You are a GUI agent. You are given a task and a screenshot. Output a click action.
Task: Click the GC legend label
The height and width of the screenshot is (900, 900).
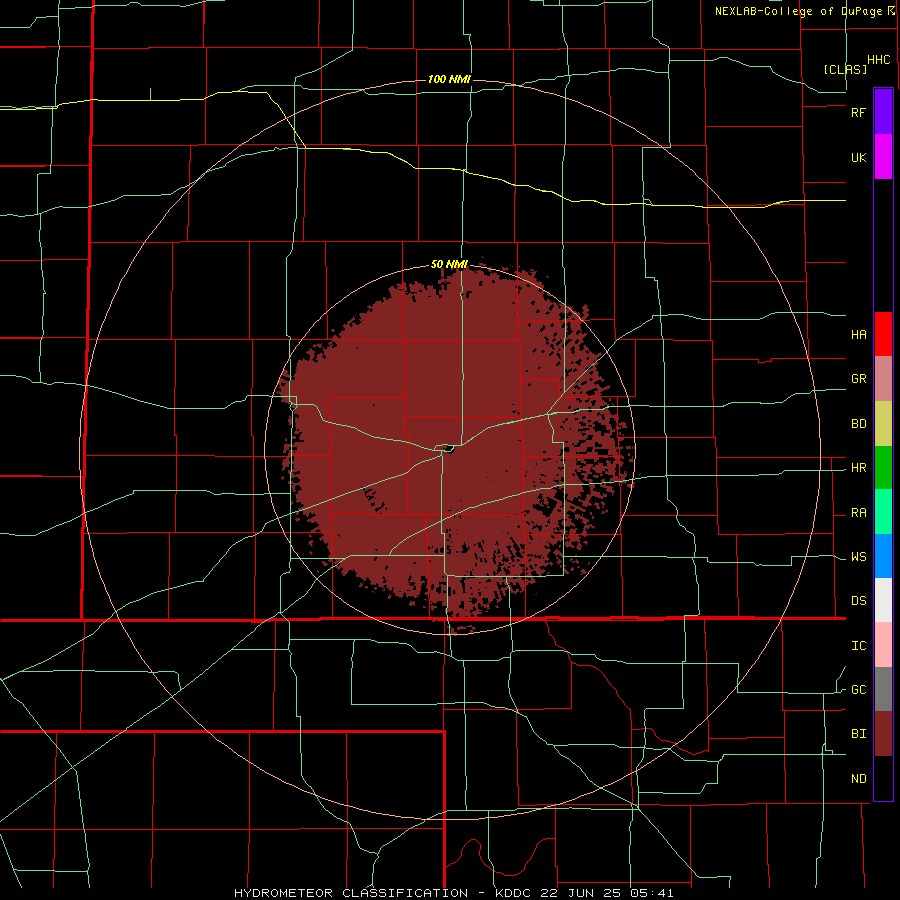point(858,690)
